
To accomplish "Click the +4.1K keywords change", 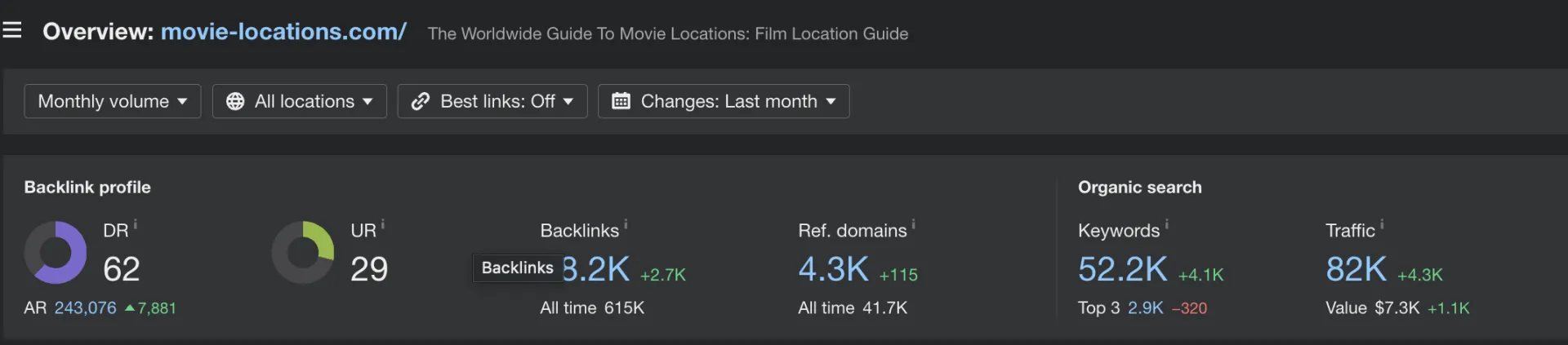I will [1200, 275].
